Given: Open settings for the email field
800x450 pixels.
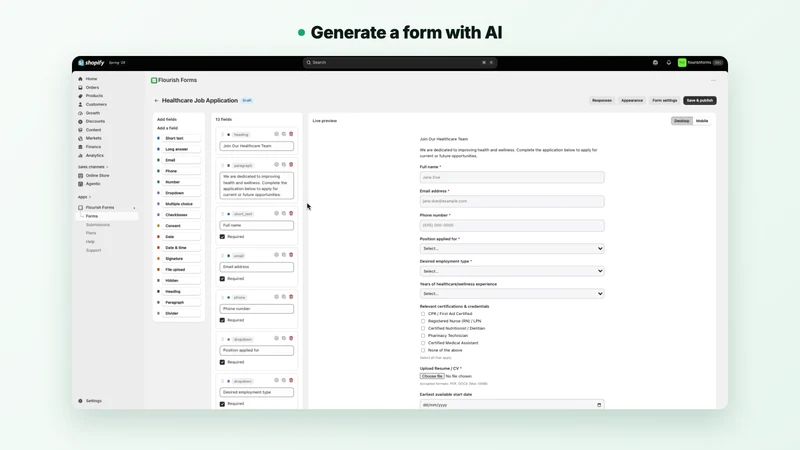Looking at the screenshot, I should (277, 255).
